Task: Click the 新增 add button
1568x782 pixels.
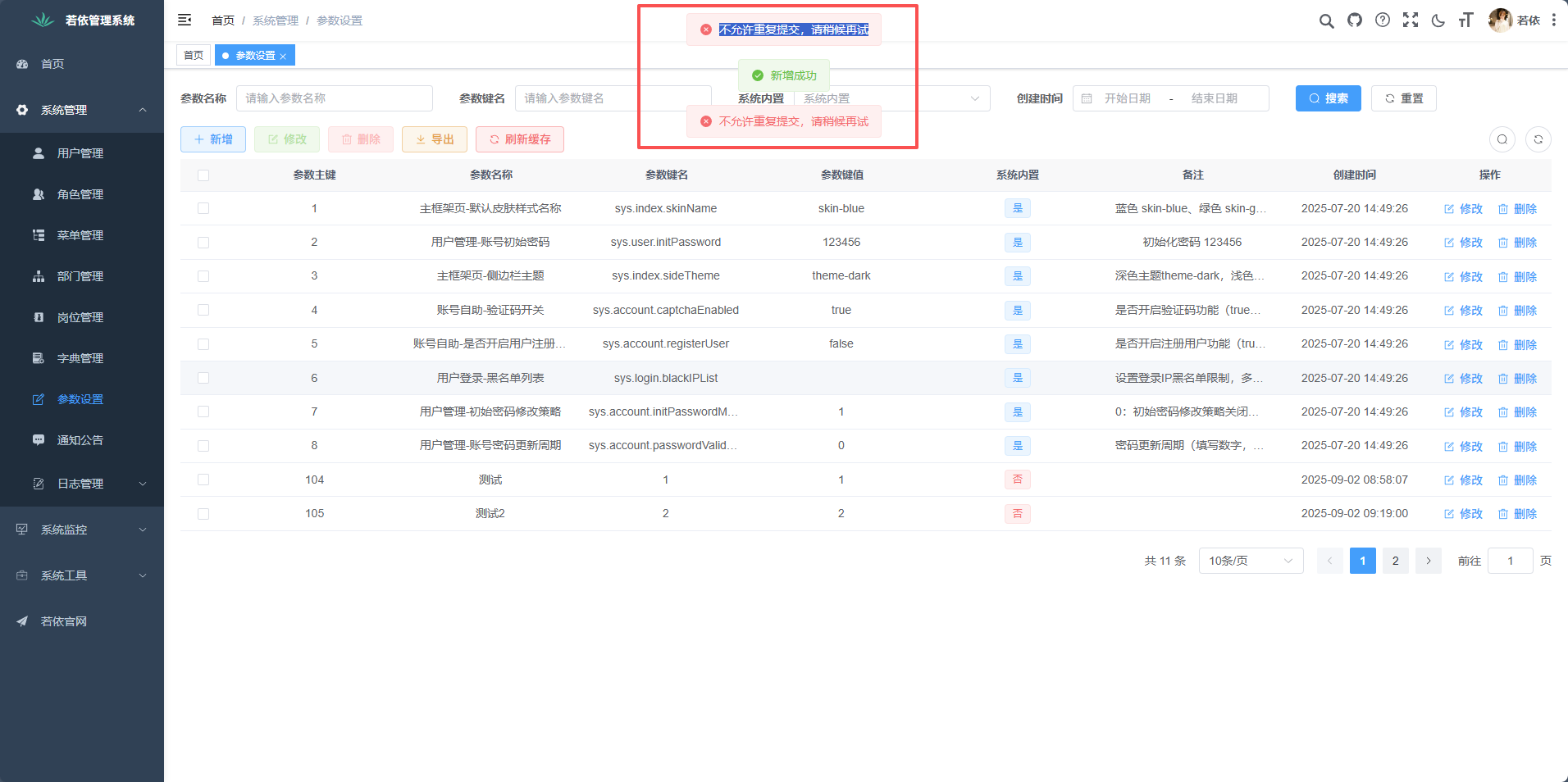Action: pyautogui.click(x=213, y=139)
